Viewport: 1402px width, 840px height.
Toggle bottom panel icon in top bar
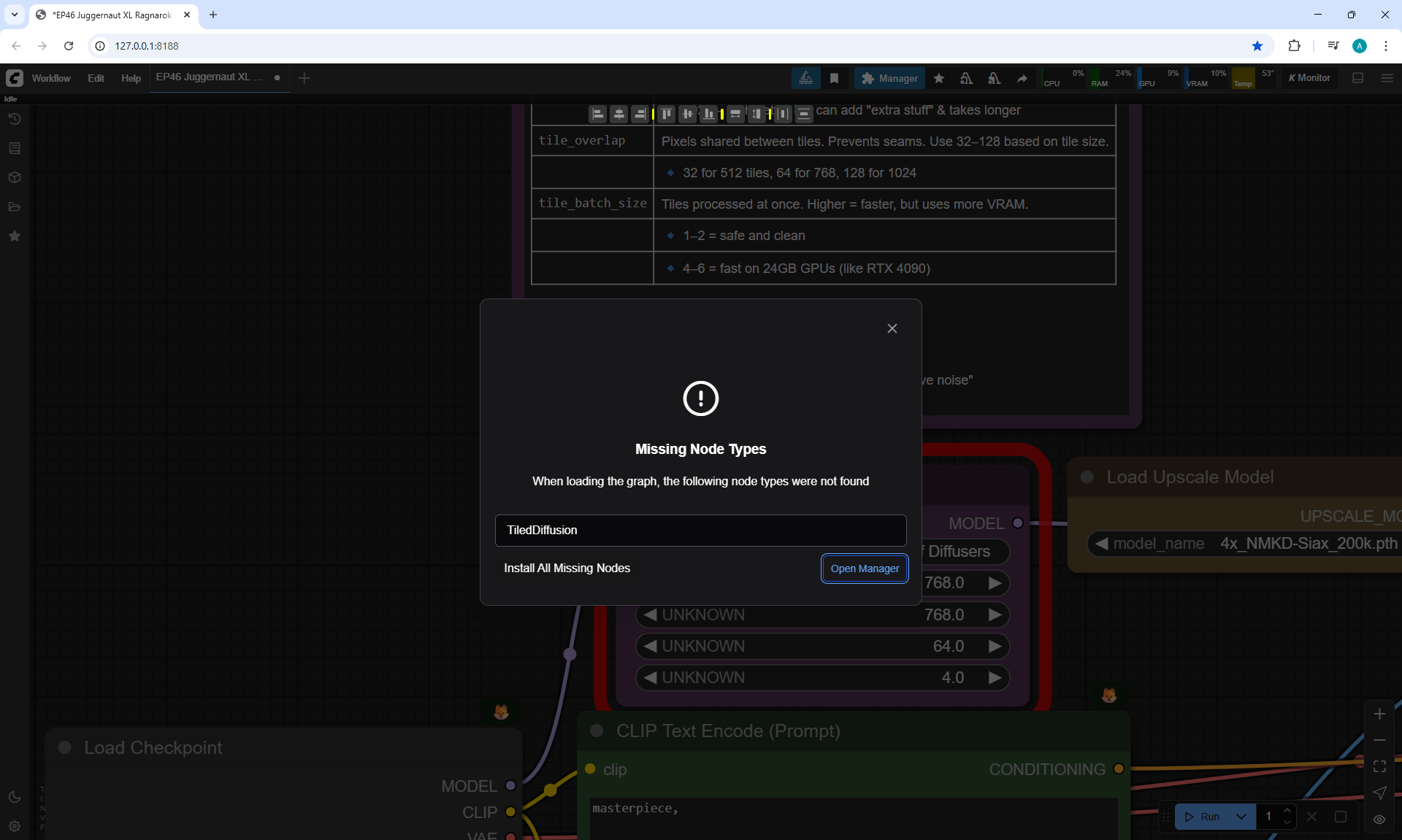click(x=1357, y=78)
